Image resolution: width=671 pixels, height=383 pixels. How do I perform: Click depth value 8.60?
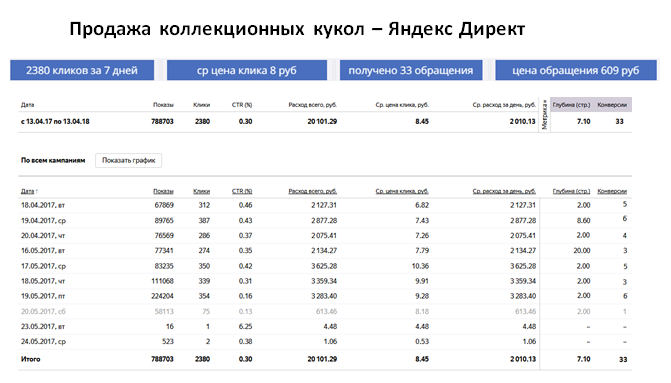(583, 221)
